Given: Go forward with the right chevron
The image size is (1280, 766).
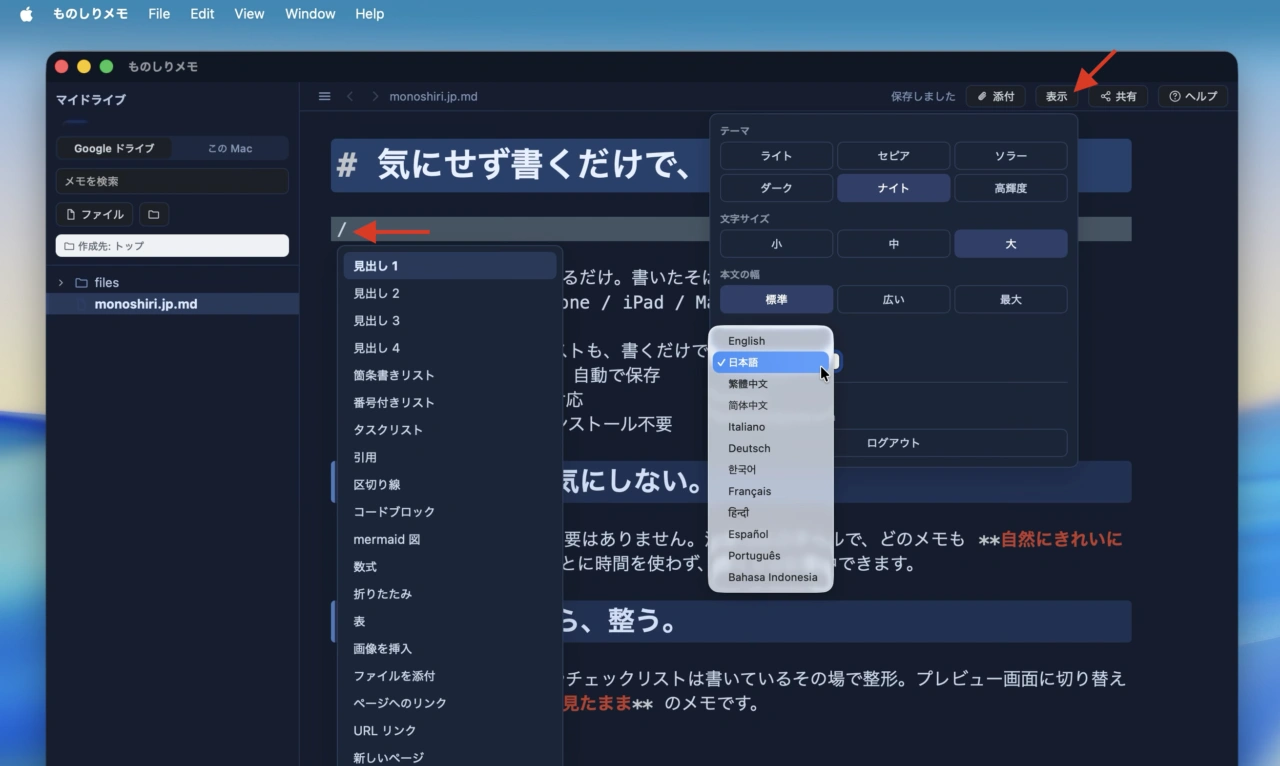Looking at the screenshot, I should (x=375, y=96).
